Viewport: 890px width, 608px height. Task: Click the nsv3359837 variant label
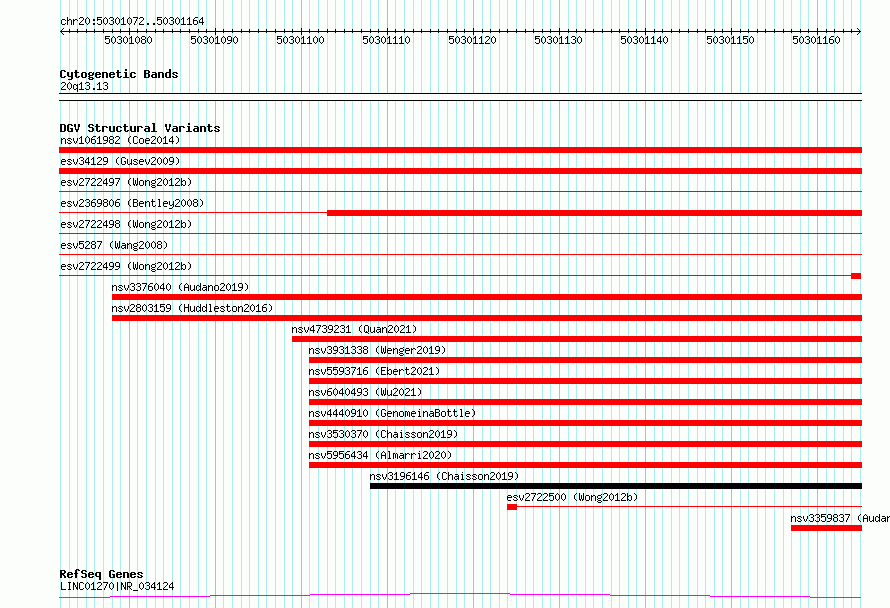pos(840,518)
